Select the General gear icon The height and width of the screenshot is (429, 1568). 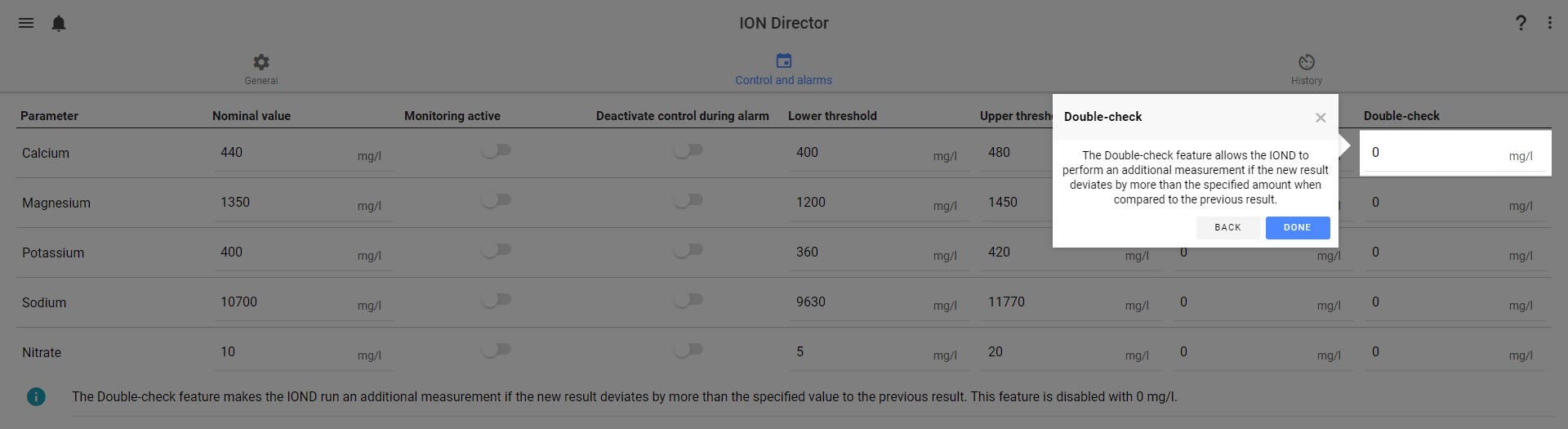[x=261, y=62]
